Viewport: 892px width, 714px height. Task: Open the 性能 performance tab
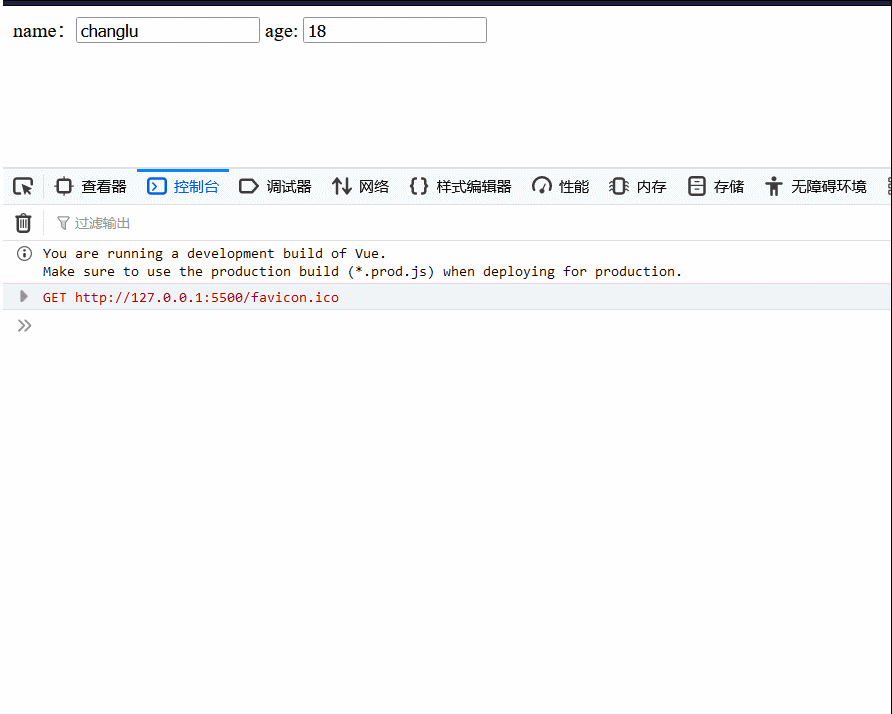point(561,187)
